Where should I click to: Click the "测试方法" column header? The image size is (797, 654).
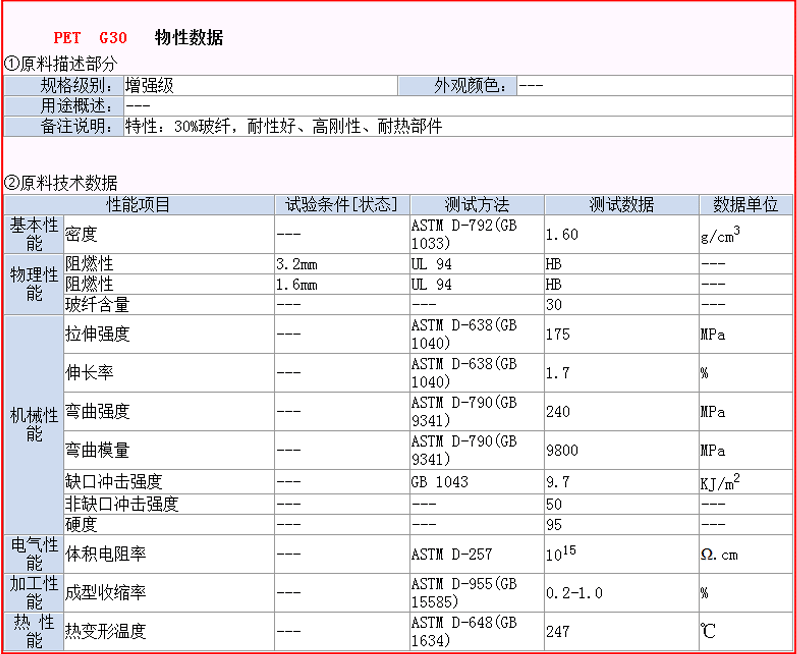[475, 204]
